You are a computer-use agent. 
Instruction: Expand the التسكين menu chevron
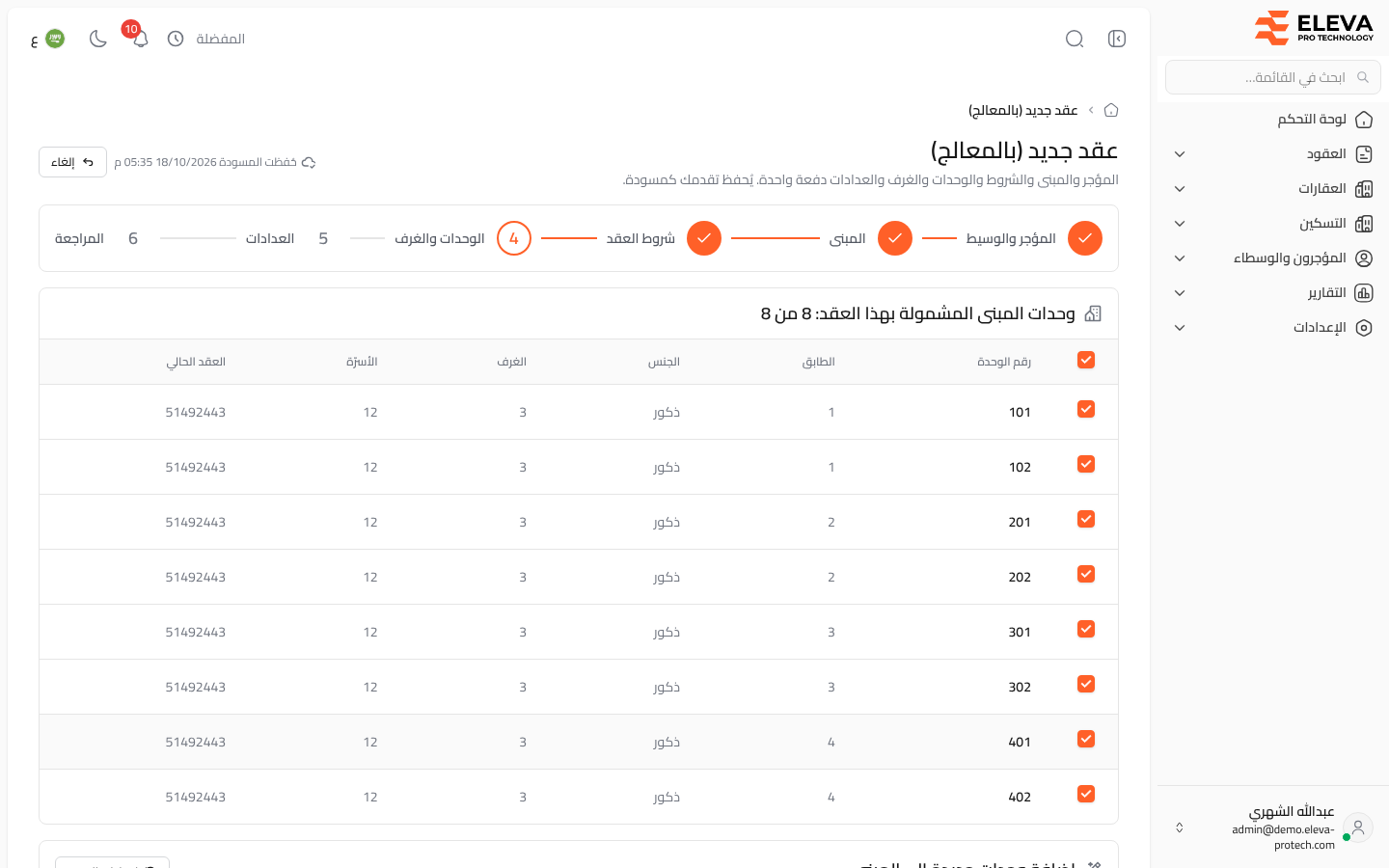[1180, 224]
